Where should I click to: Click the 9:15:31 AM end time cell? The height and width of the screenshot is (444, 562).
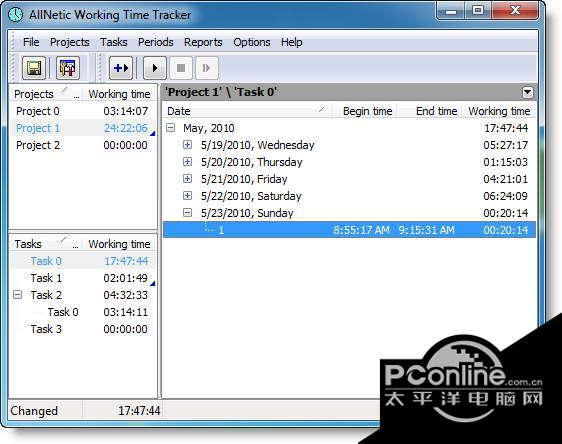[x=427, y=230]
